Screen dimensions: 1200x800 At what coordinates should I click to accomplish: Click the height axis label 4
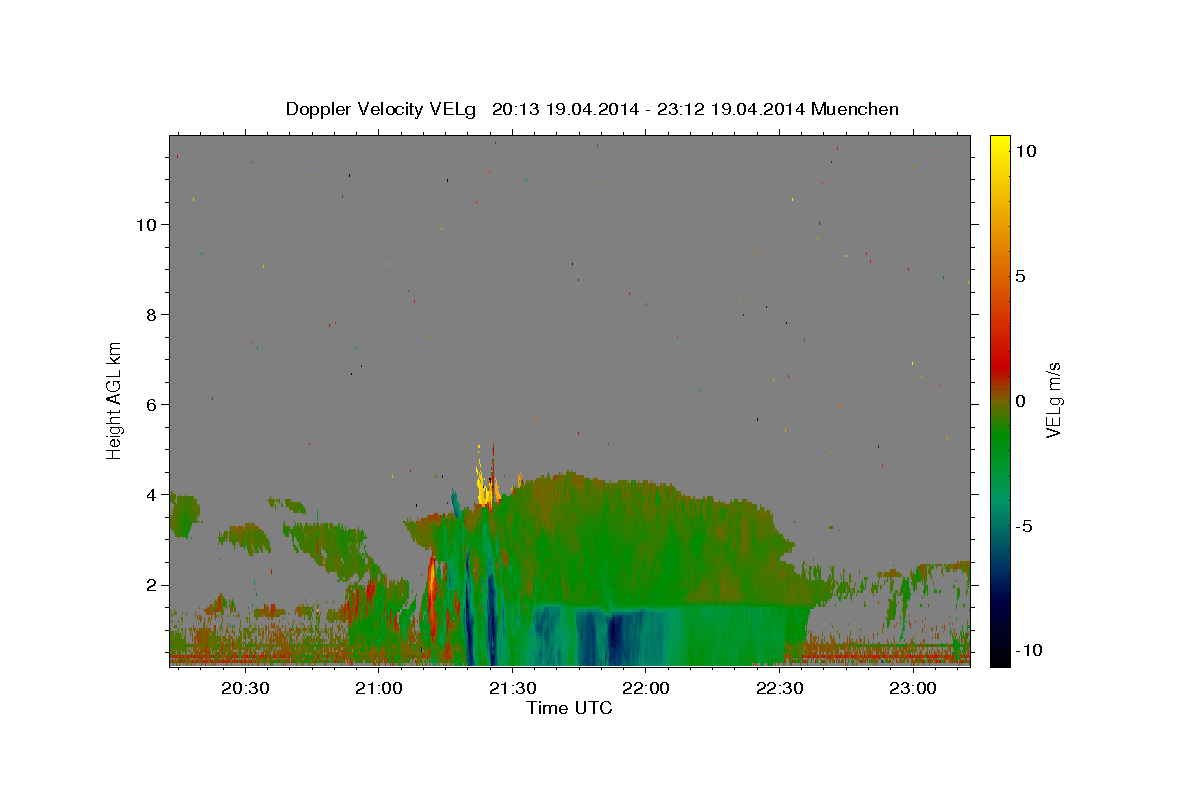click(x=153, y=495)
